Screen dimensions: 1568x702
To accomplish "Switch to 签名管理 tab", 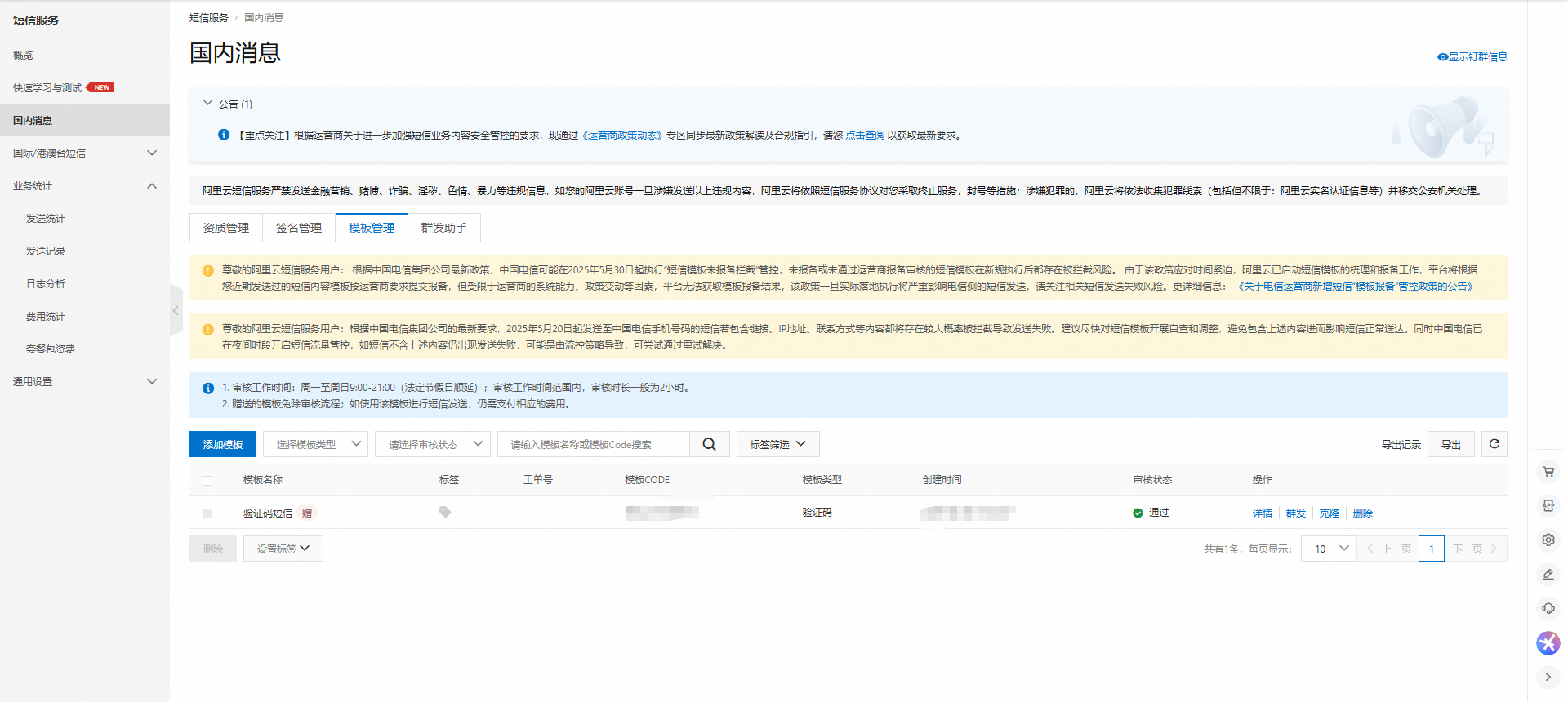I will pyautogui.click(x=299, y=228).
